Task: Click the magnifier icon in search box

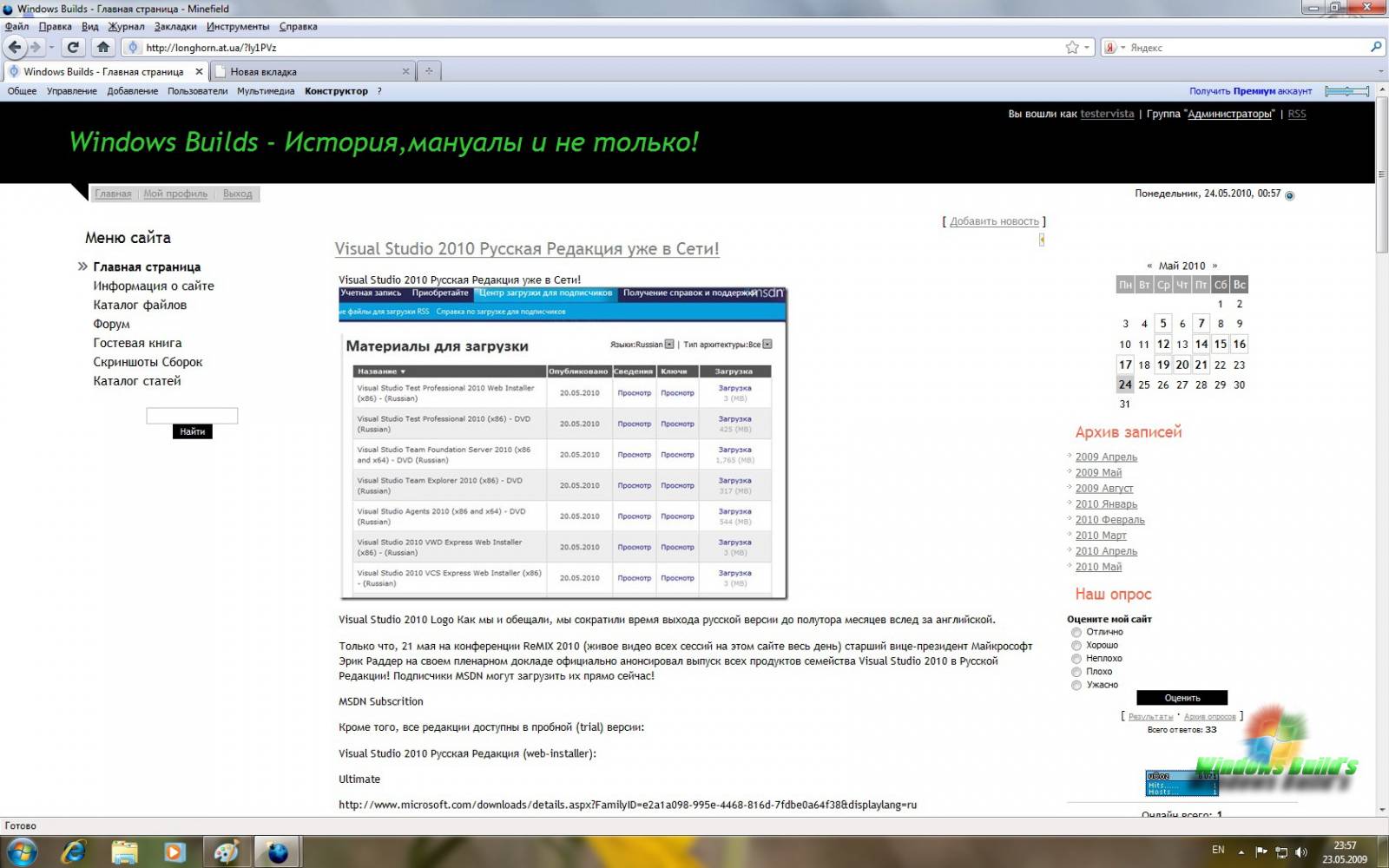Action: [x=1376, y=48]
